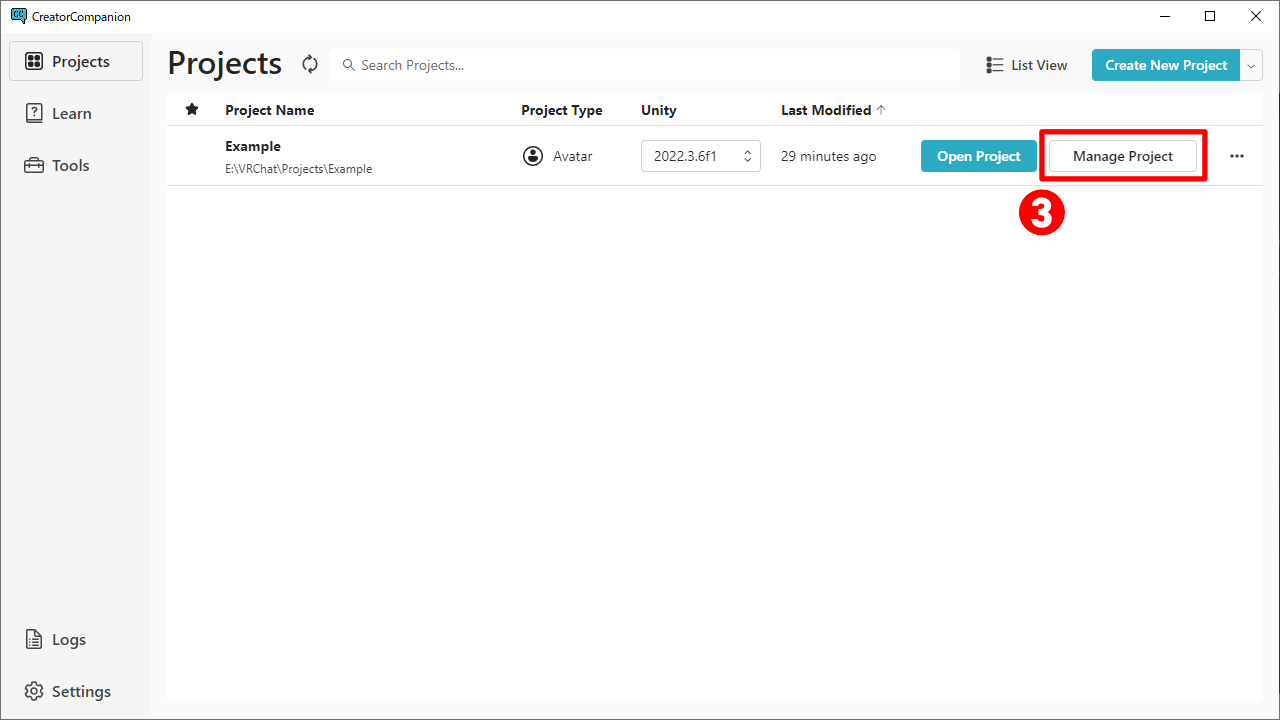Sort by the Project Name column header
The image size is (1280, 720).
pos(269,110)
